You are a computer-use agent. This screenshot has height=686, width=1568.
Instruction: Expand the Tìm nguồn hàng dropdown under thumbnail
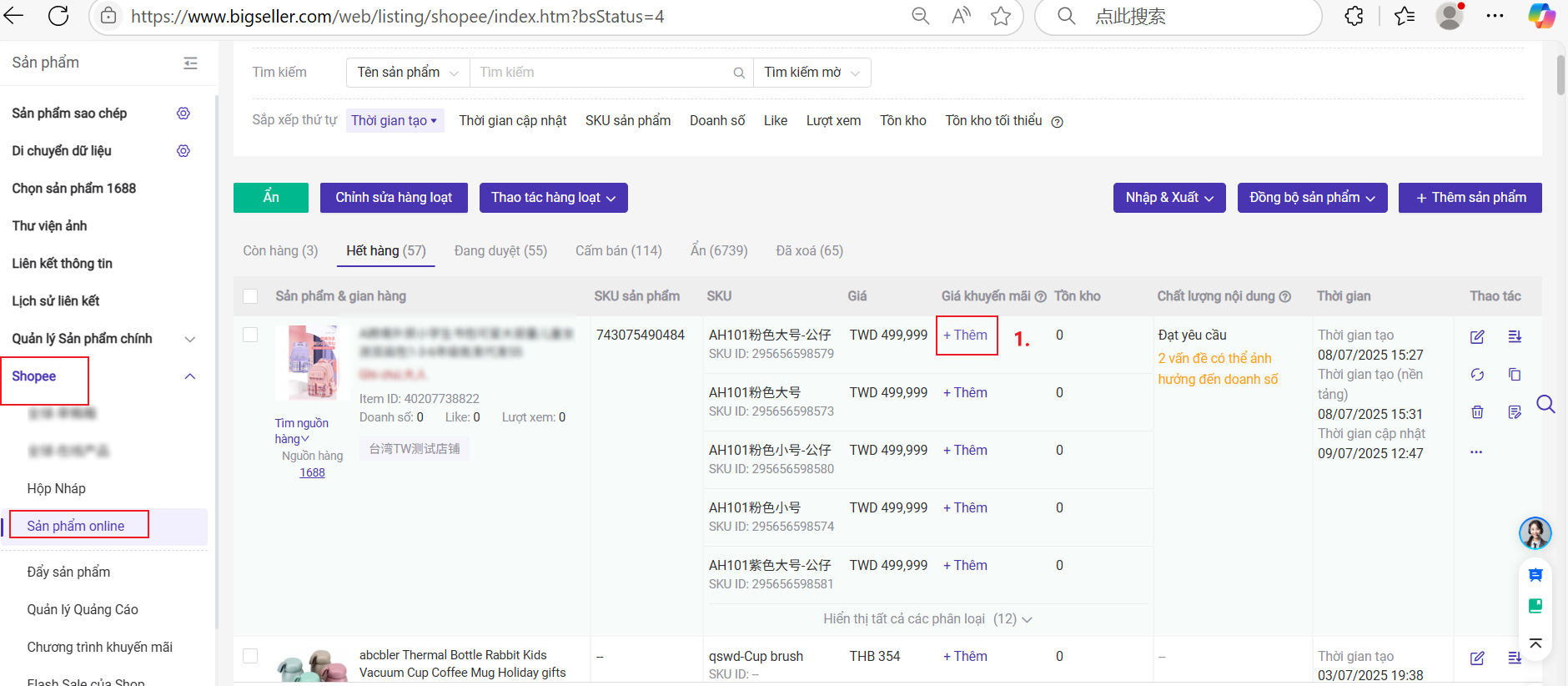(302, 431)
